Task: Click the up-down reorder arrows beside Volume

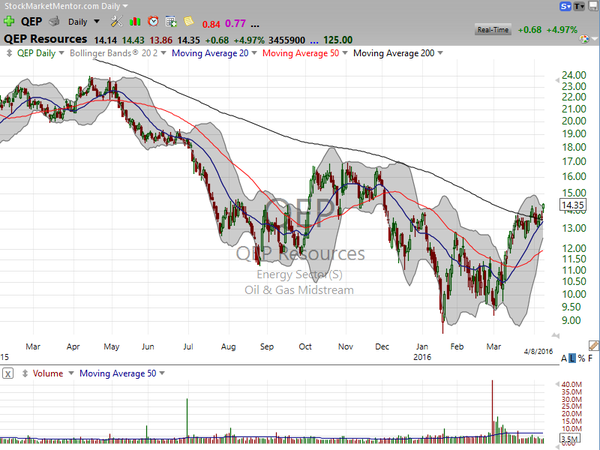Action: (x=25, y=373)
